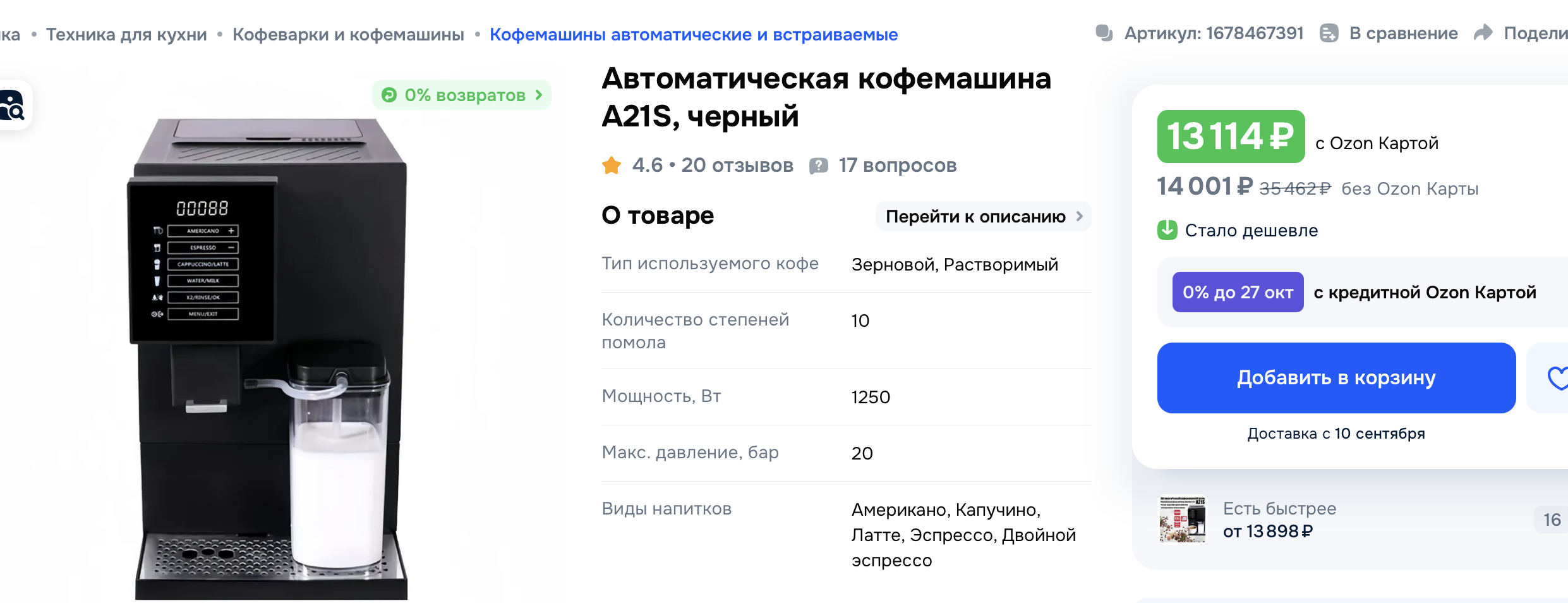Click the green 13 114 ₽ price badge
This screenshot has height=603, width=1568.
tap(1231, 137)
